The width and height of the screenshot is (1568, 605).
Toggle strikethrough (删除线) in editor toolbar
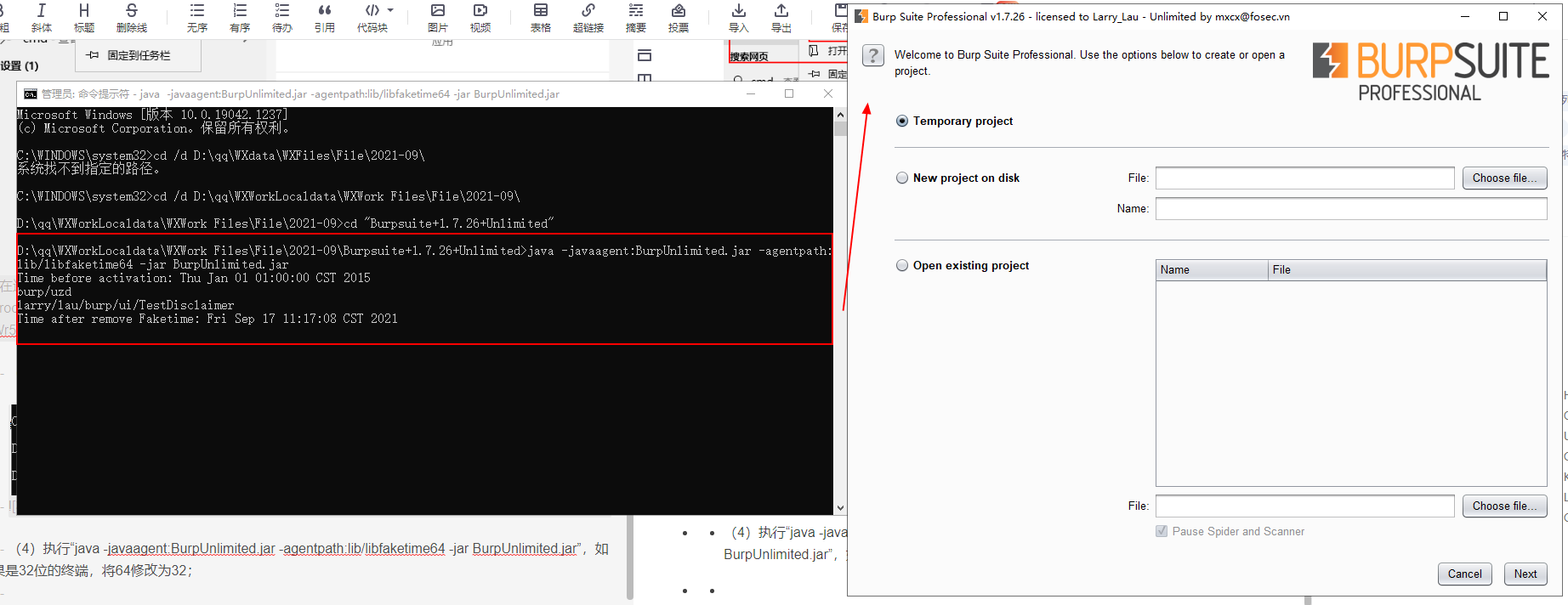131,17
